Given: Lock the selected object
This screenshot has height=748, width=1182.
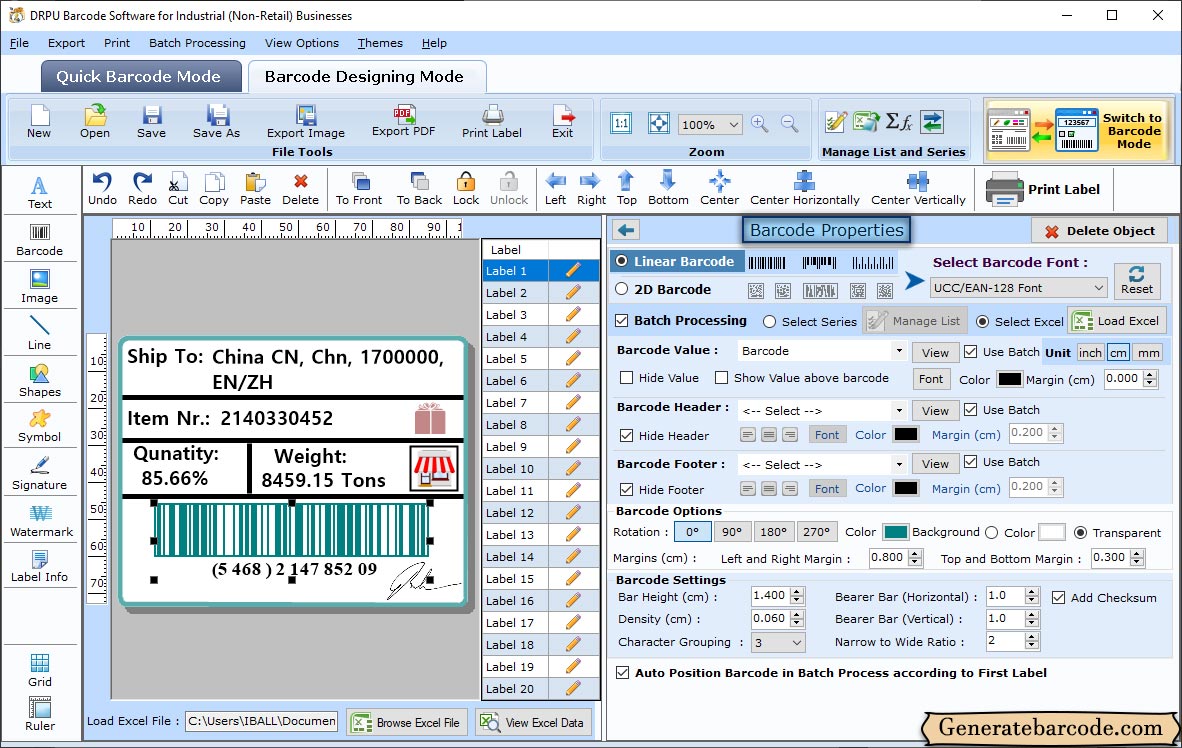Looking at the screenshot, I should tap(466, 189).
